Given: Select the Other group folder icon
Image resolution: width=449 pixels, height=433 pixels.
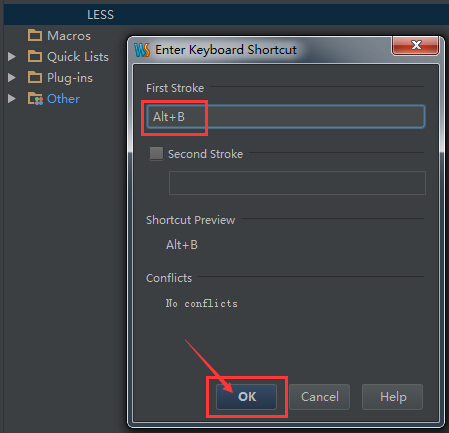Looking at the screenshot, I should click(x=35, y=99).
